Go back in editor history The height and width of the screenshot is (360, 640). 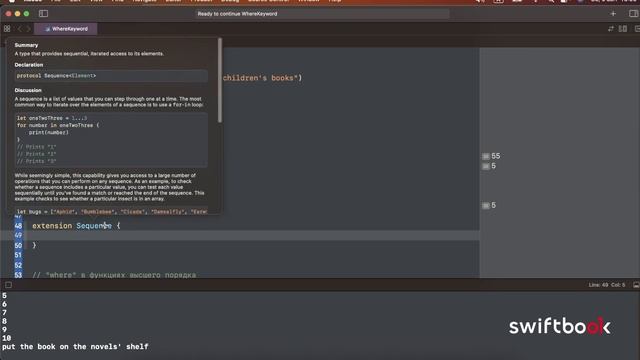(19, 29)
